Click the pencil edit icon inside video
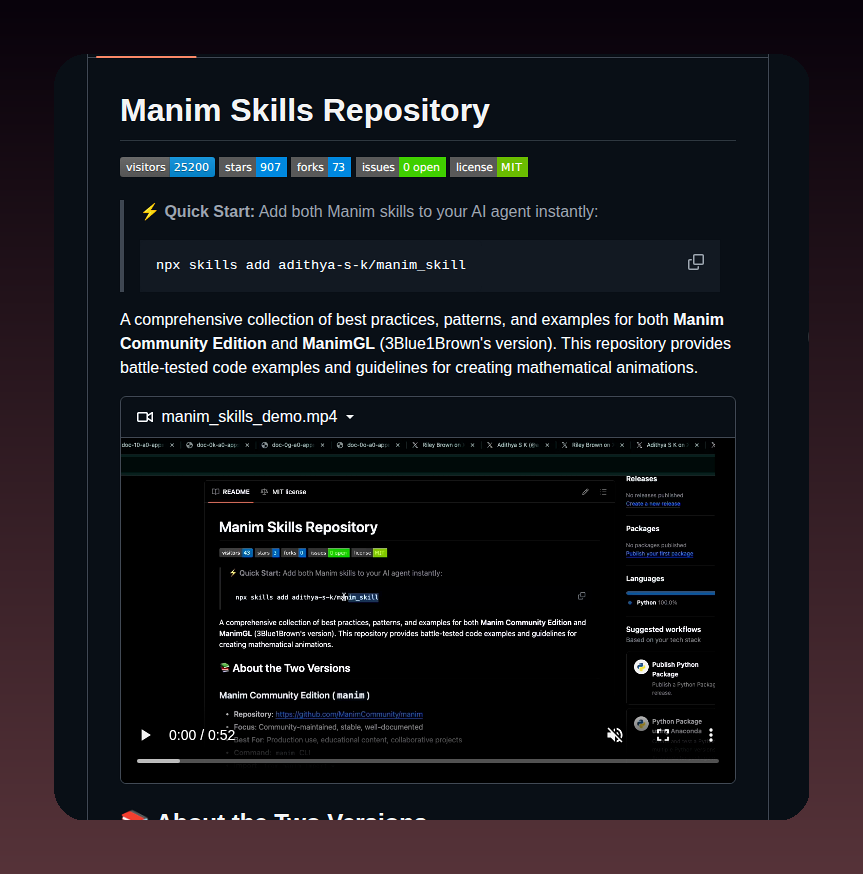Viewport: 863px width, 874px height. (585, 492)
